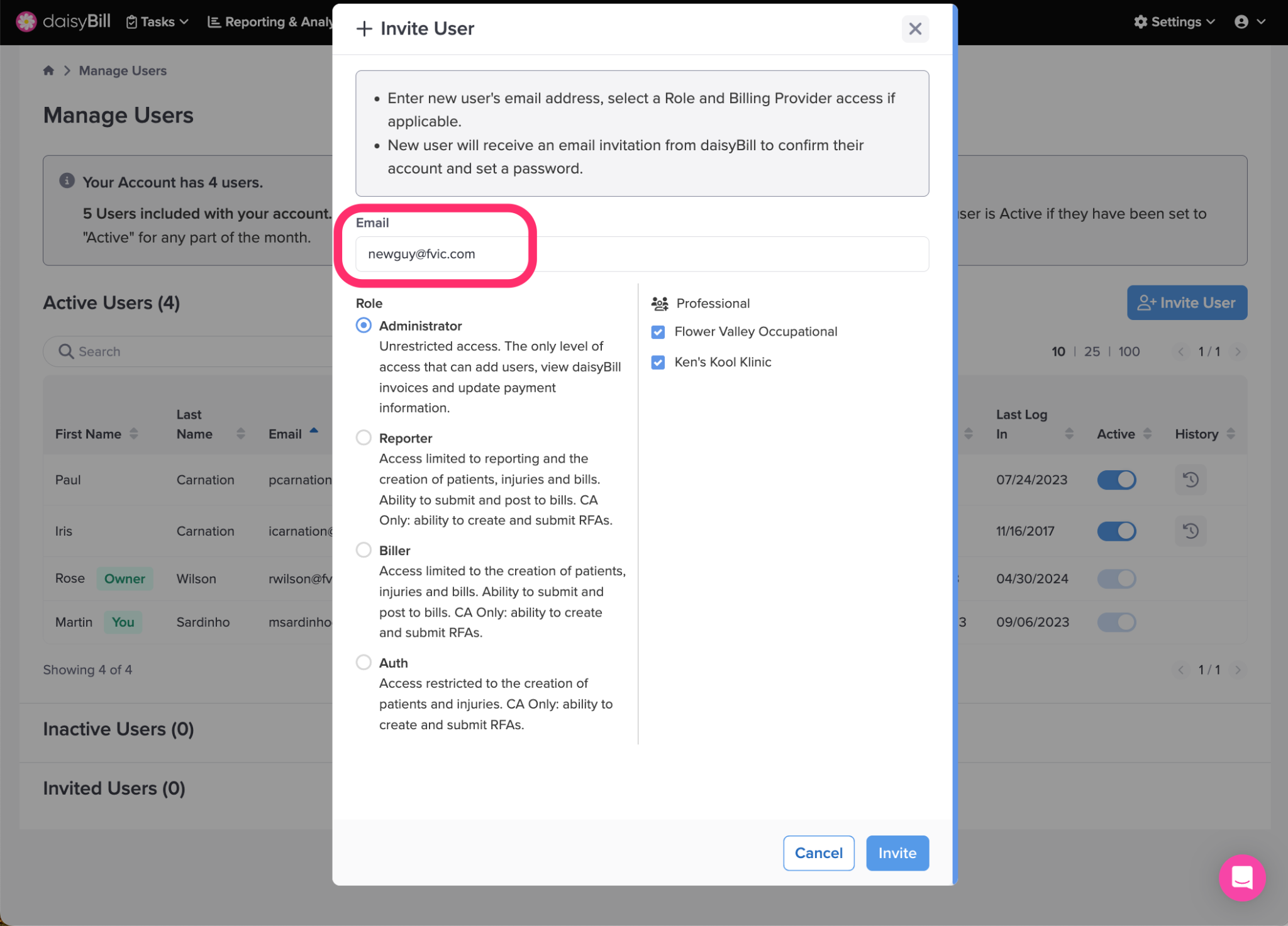Image resolution: width=1288 pixels, height=926 pixels.
Task: Select the Reporter role radio button
Action: pyautogui.click(x=364, y=438)
